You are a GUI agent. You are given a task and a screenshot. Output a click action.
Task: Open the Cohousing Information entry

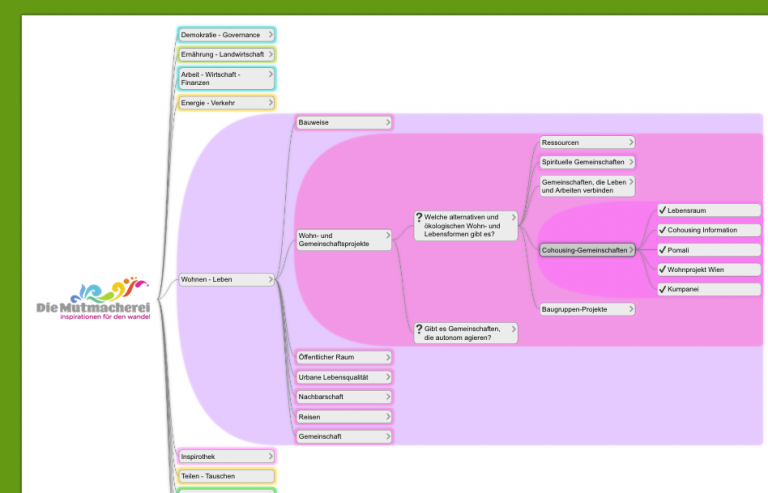point(708,230)
